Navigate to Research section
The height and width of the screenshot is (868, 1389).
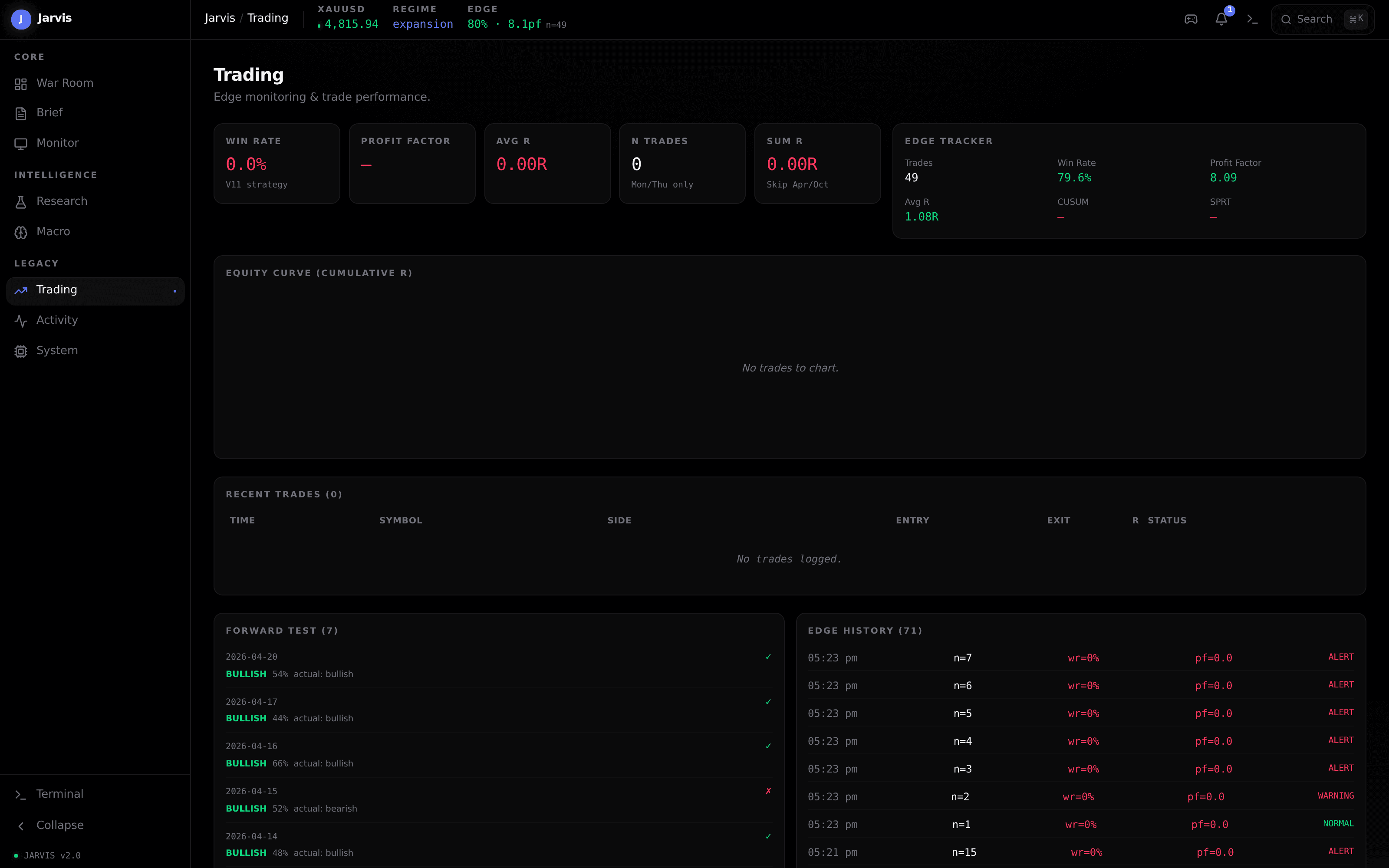(x=95, y=201)
